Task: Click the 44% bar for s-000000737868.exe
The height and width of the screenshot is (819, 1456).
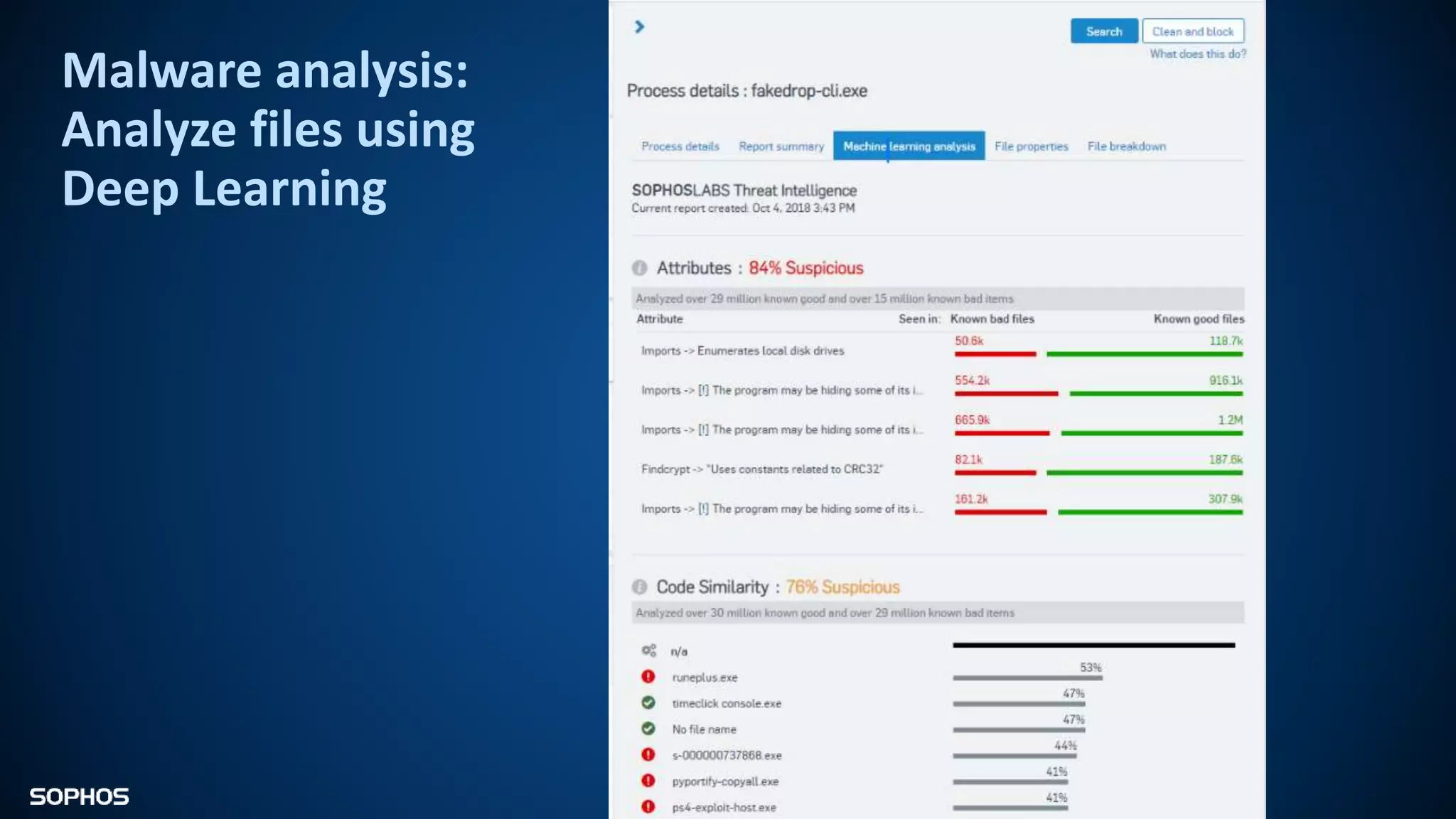Action: (1015, 756)
